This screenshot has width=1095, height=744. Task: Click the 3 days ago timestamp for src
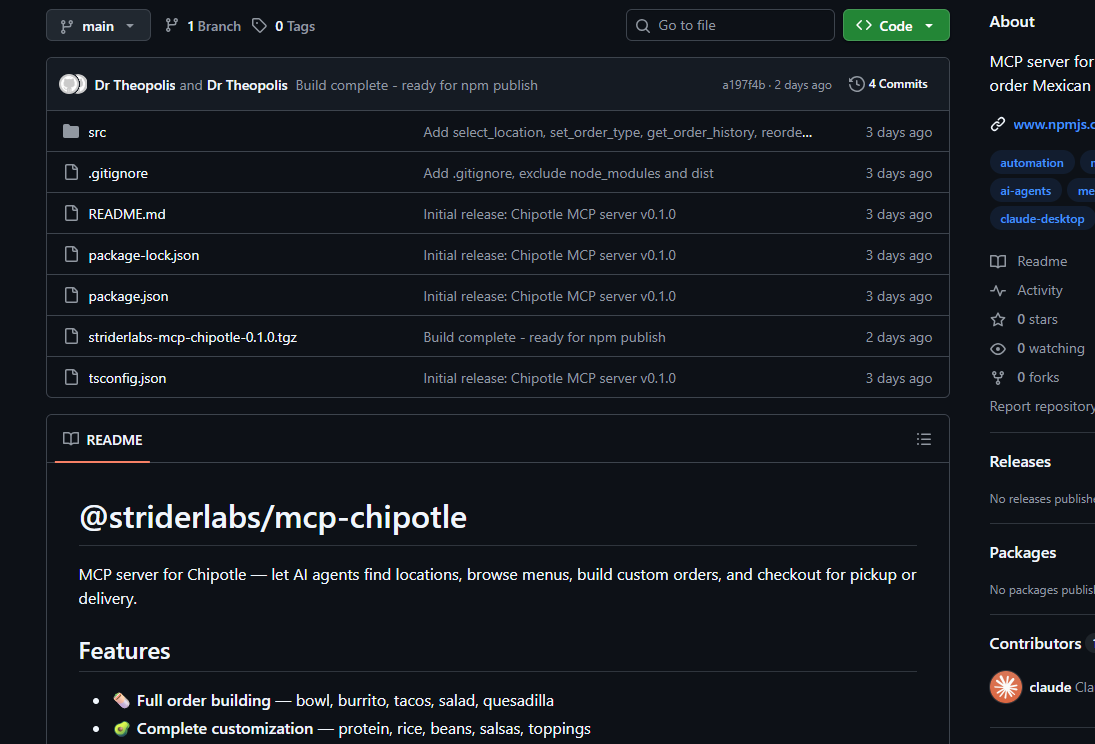899,132
